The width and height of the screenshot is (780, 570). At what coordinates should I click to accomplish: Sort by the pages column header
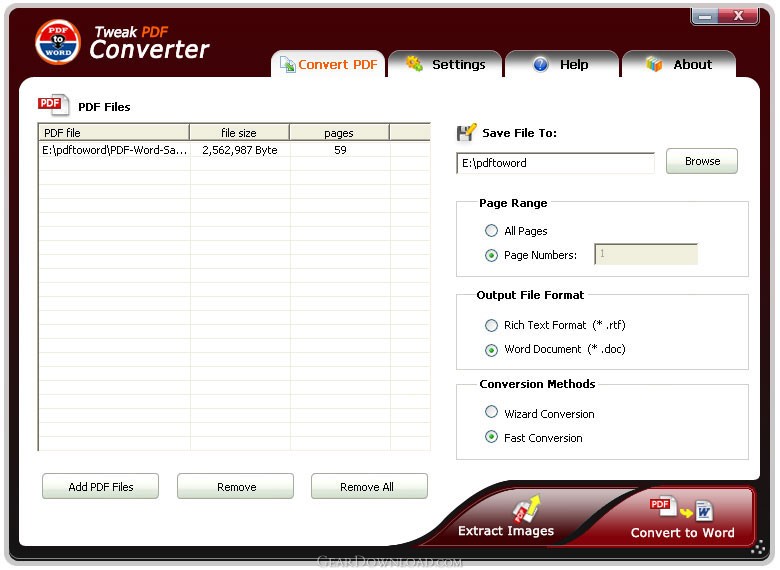339,133
